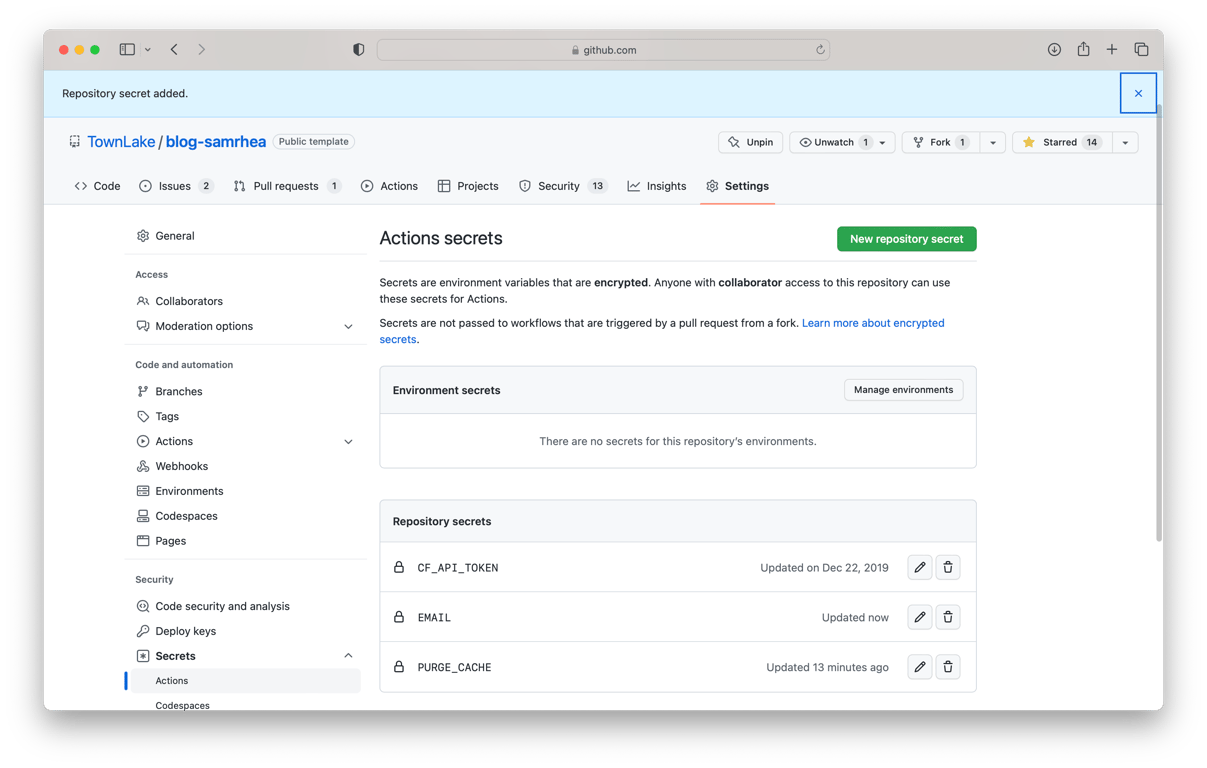This screenshot has height=768, width=1207.
Task: Unwatch the repository
Action: point(834,142)
